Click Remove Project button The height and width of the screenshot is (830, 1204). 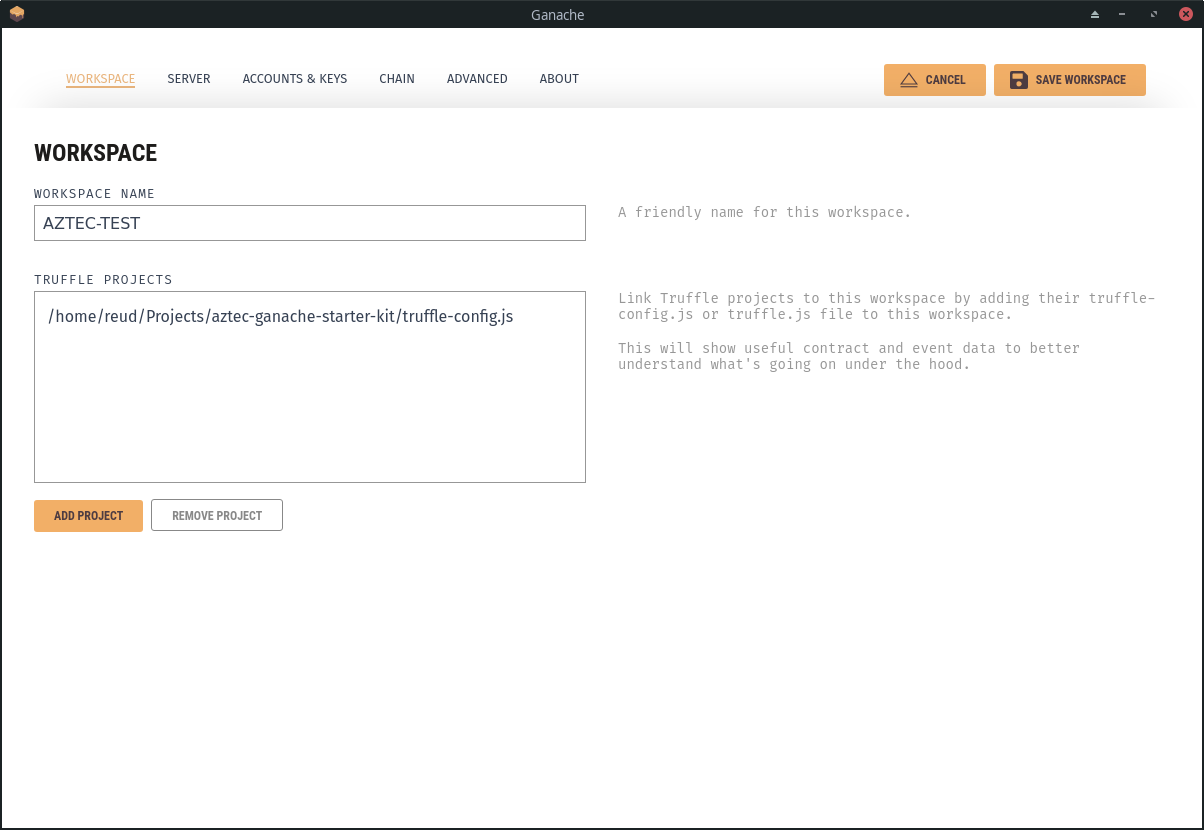(217, 516)
